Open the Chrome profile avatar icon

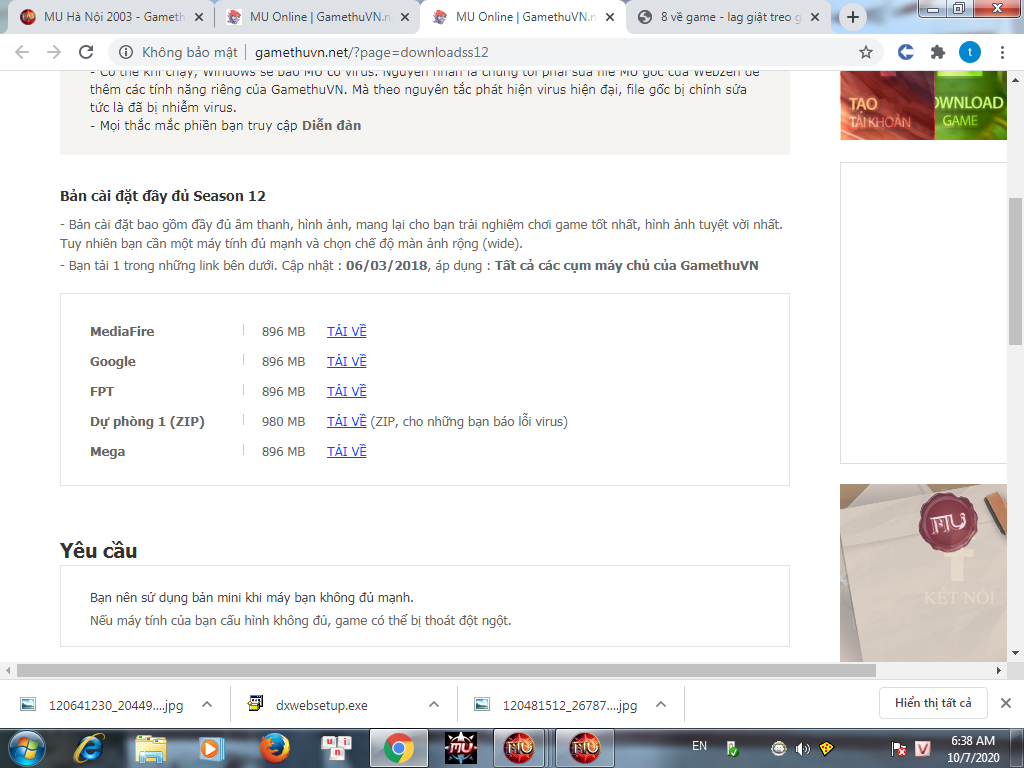[969, 52]
